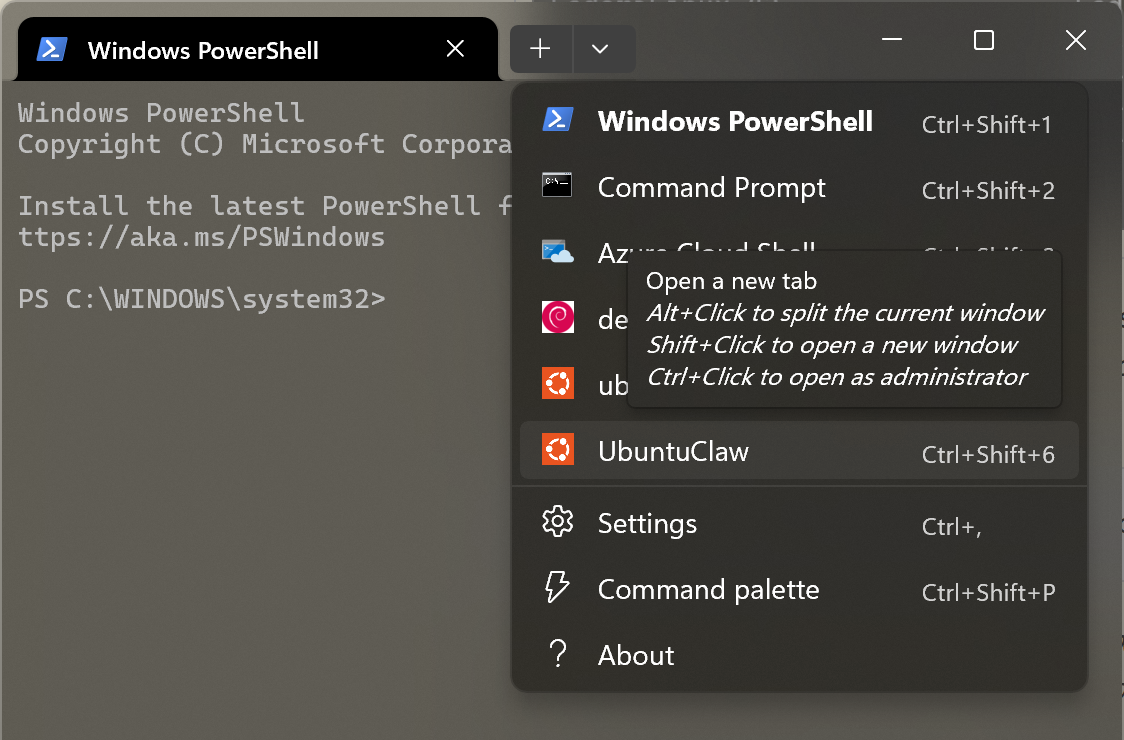Click the PS C:\WINDOWS\system32> prompt line
This screenshot has width=1124, height=740.
click(x=201, y=299)
